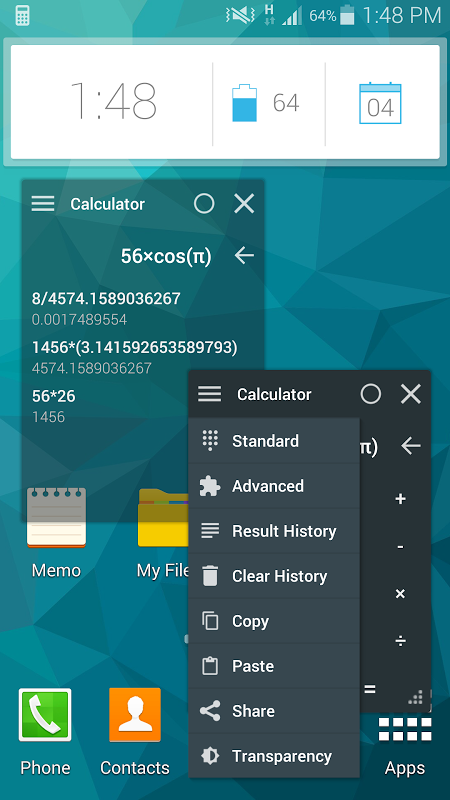Image resolution: width=450 pixels, height=800 pixels.
Task: Open the Memo app
Action: tap(56, 533)
